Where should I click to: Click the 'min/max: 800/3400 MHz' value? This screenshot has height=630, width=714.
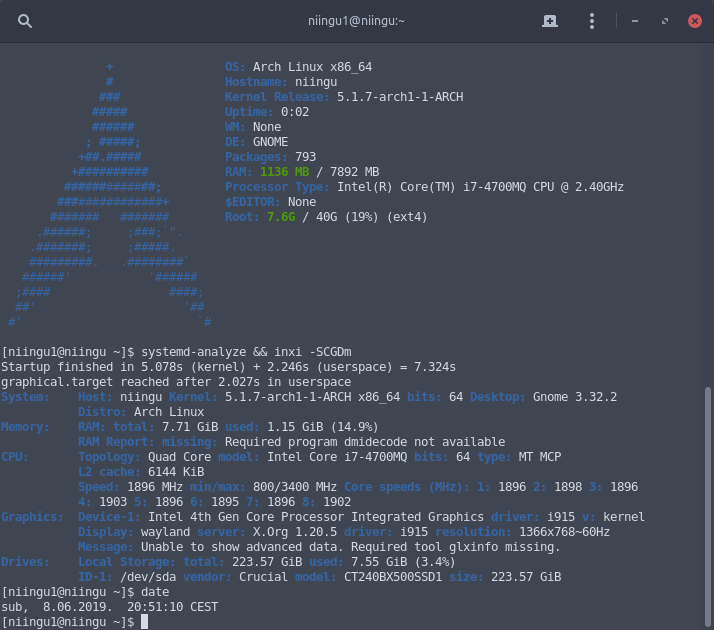(263, 487)
